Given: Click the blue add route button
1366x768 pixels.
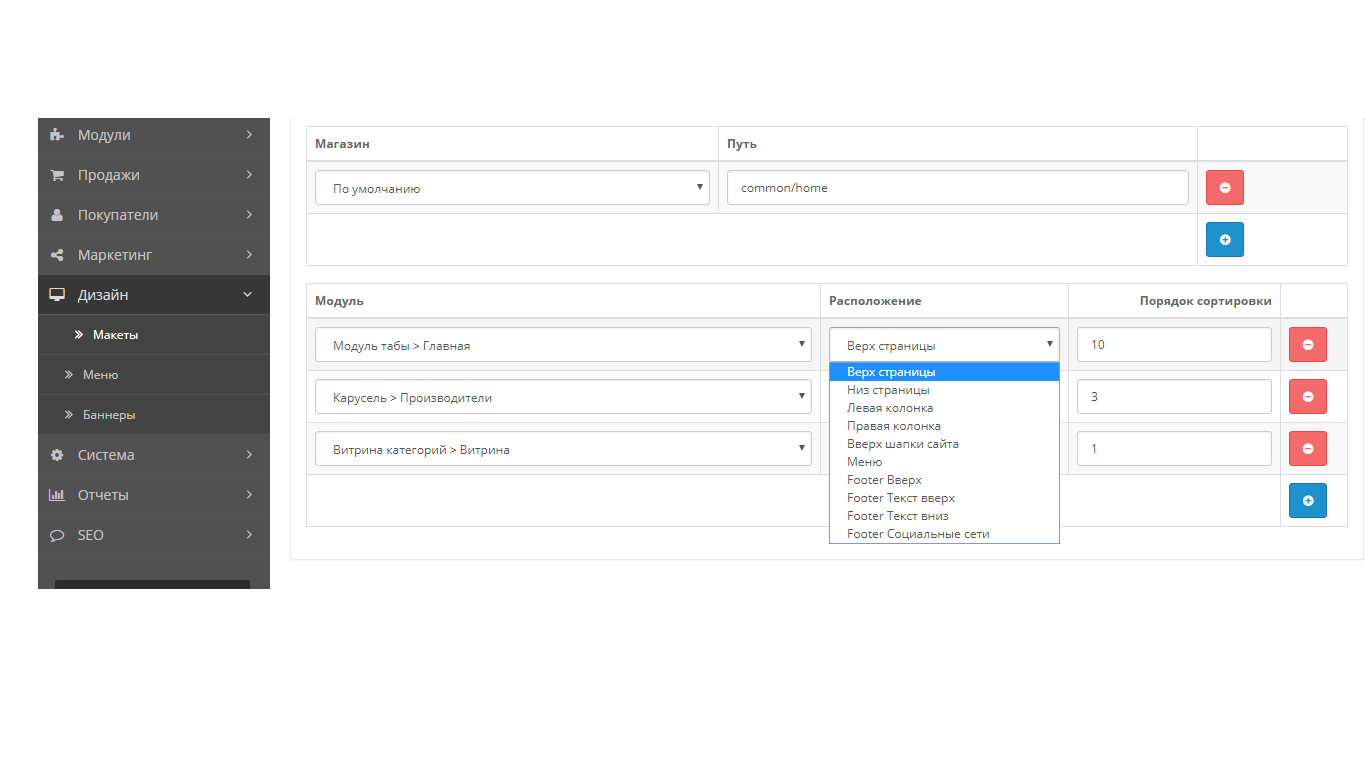Looking at the screenshot, I should (1224, 239).
